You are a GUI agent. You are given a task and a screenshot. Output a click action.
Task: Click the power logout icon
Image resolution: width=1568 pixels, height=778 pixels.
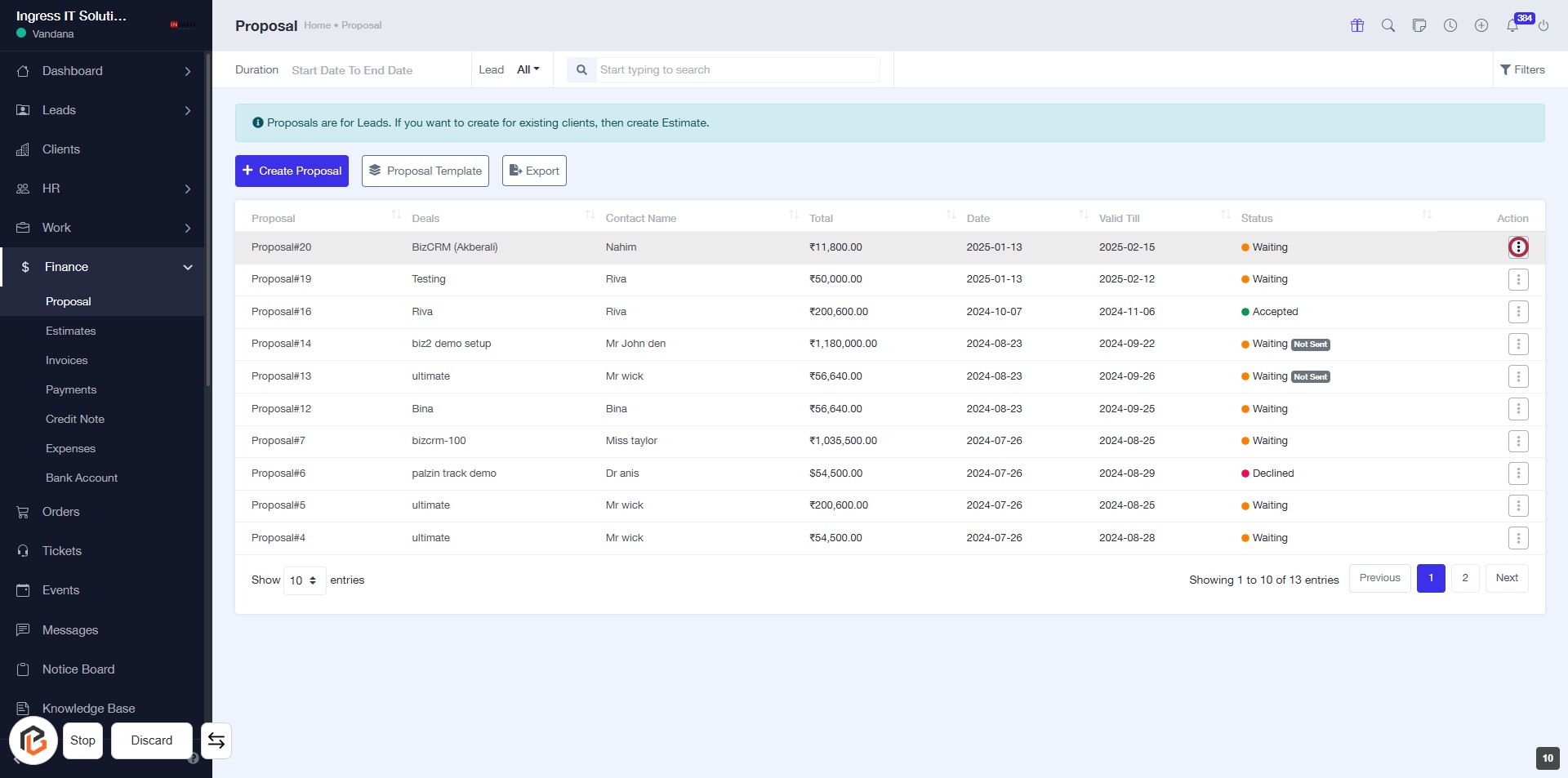point(1543,25)
